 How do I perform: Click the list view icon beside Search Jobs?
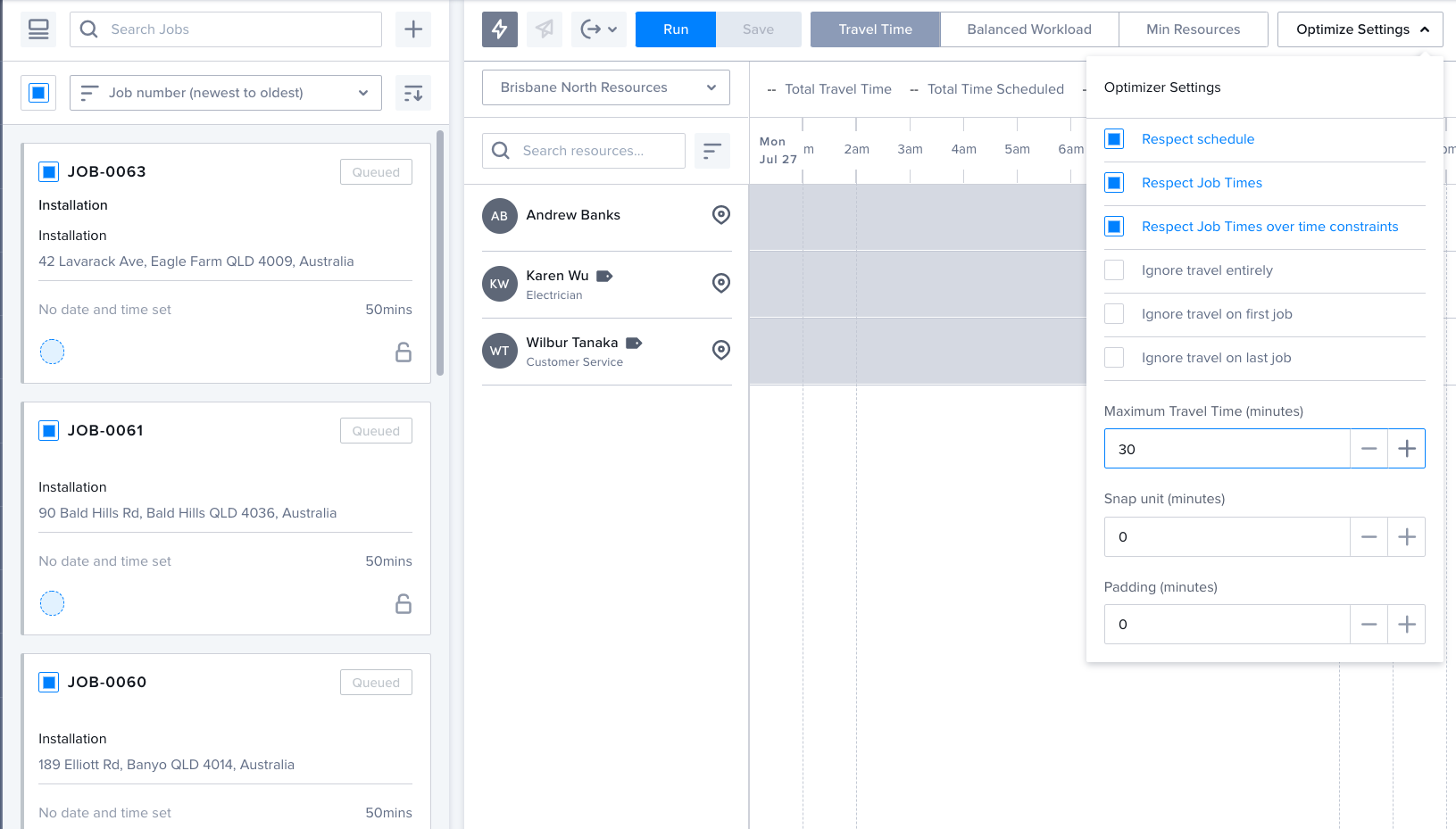click(x=38, y=29)
